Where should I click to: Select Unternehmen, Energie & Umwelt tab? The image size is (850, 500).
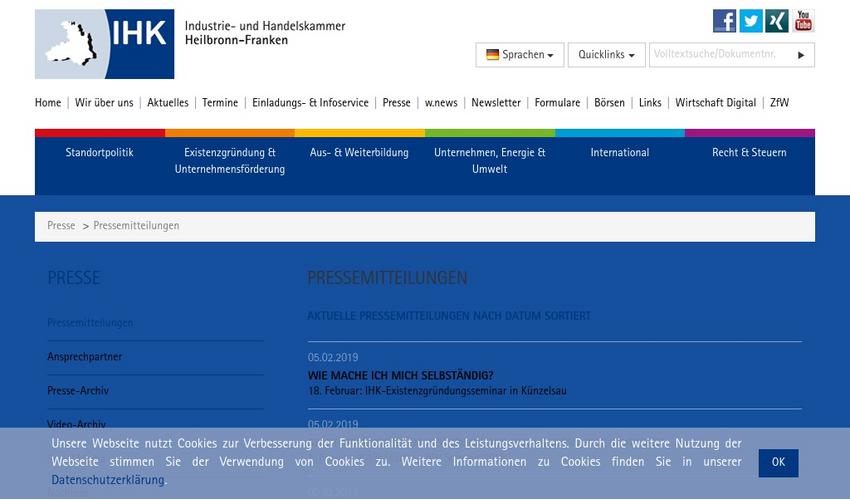tap(490, 161)
